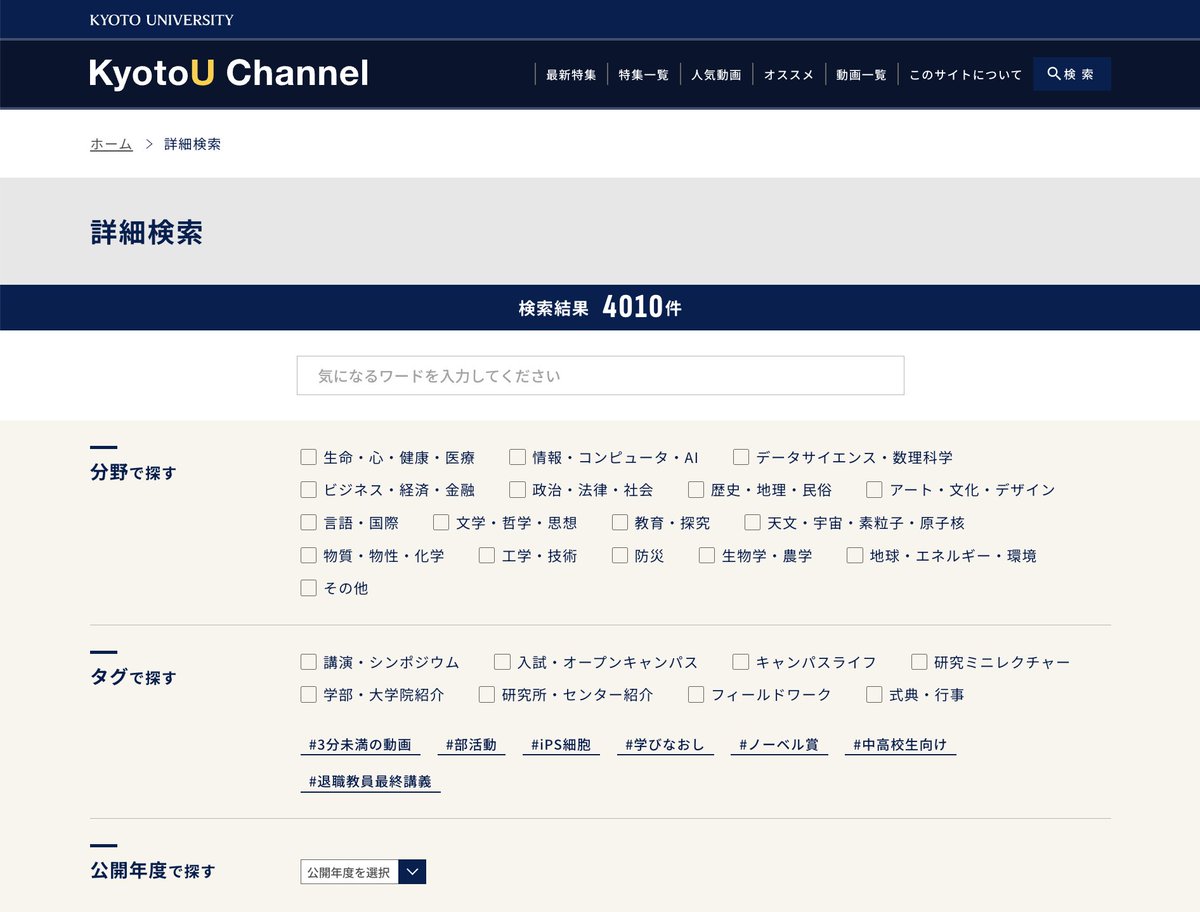Enable 研究ミニレクチャー checkbox
The height and width of the screenshot is (912, 1200).
coord(919,662)
